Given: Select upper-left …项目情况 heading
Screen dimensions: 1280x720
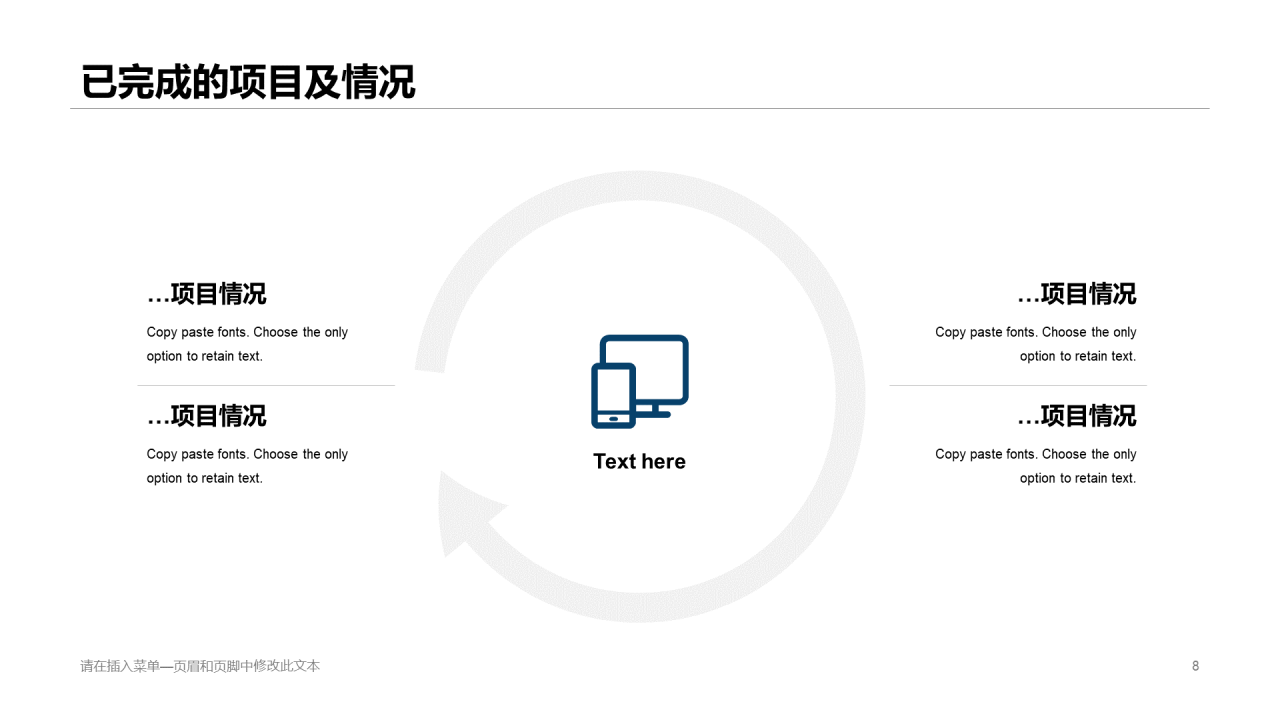Looking at the screenshot, I should [207, 294].
